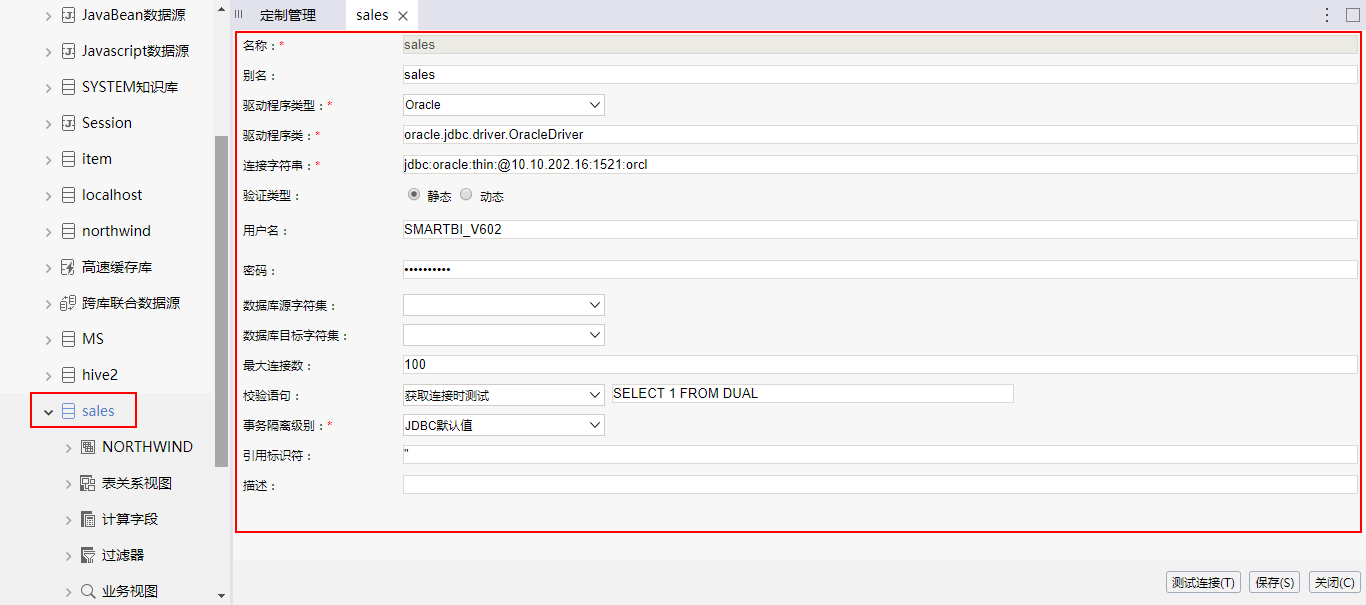This screenshot has height=605, width=1366.
Task: Click the 别名 alias input field
Action: click(x=880, y=74)
